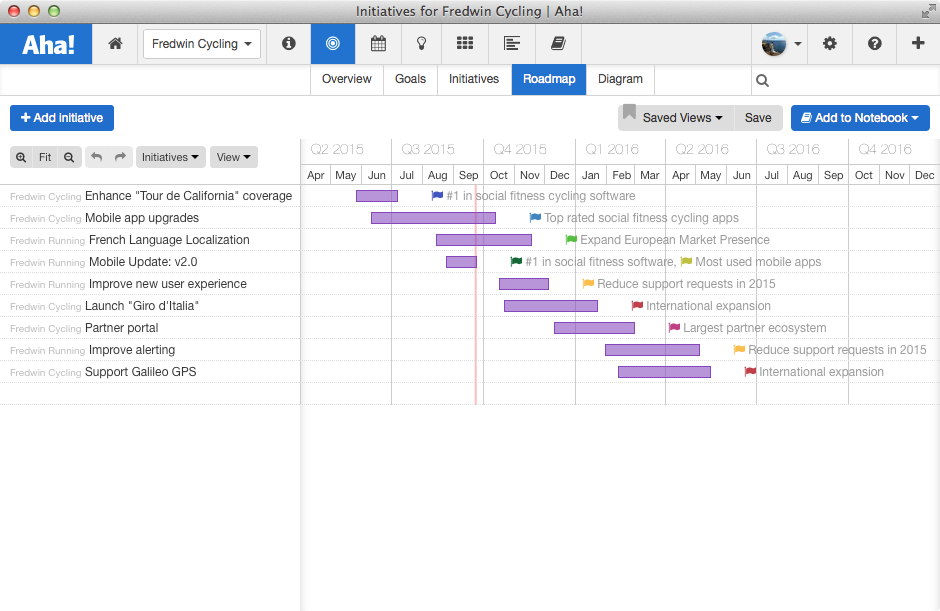
Task: Click the International expansion goal in Support Galileo GPS row
Action: point(821,372)
